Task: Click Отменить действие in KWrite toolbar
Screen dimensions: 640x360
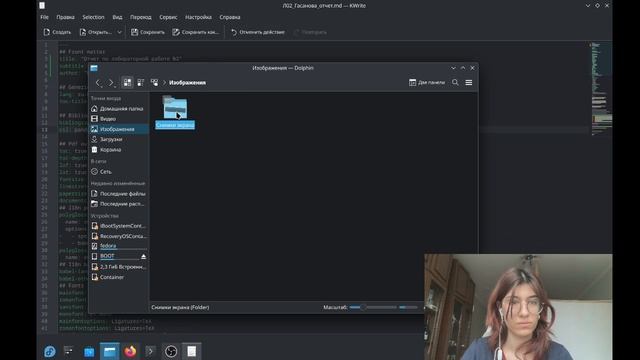Action: coord(258,32)
